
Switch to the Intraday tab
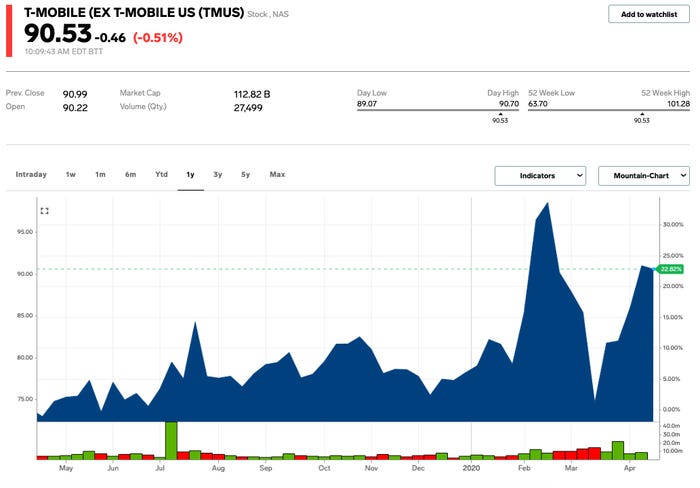[x=31, y=175]
